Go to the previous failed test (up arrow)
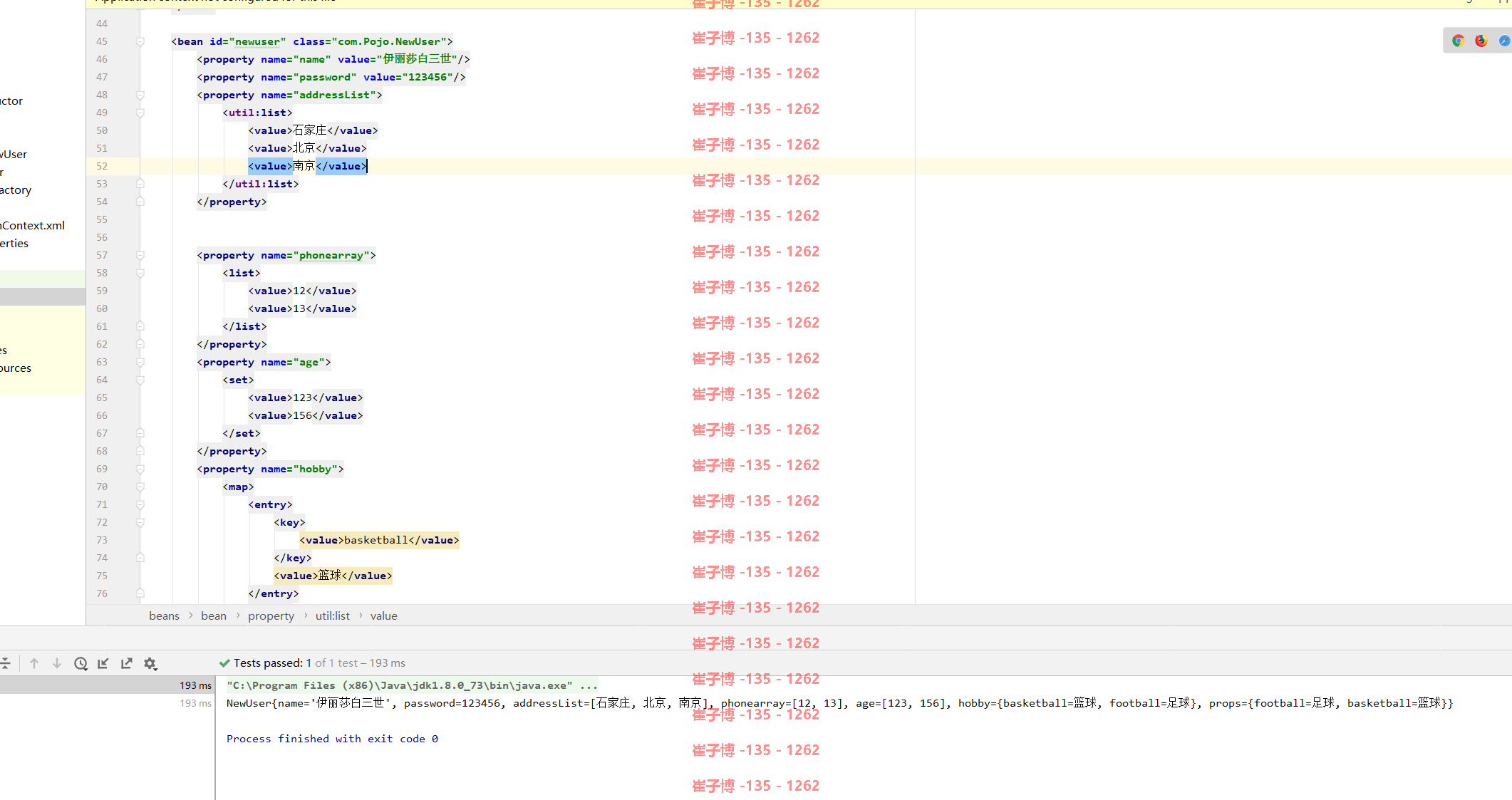Screen dimensions: 1512x800 (x=34, y=663)
